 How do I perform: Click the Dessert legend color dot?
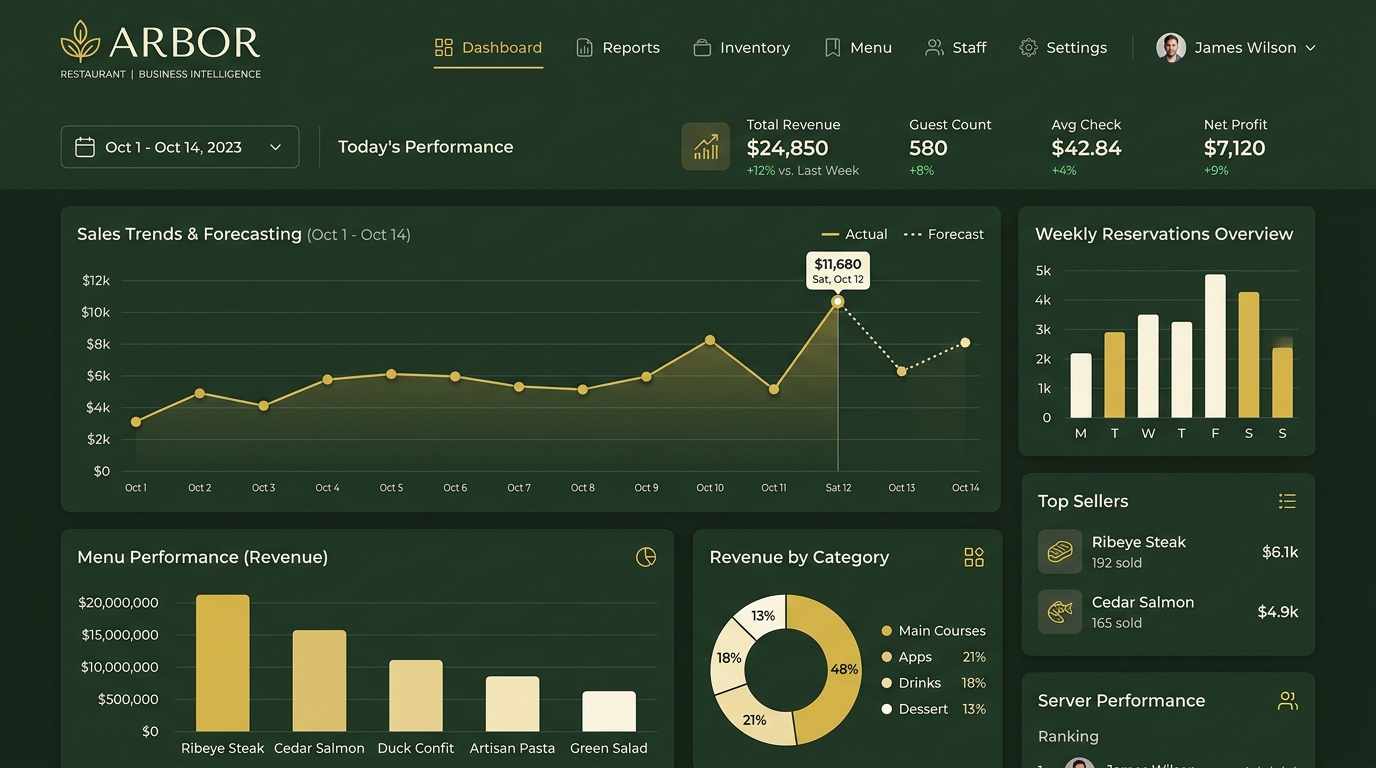(x=886, y=709)
